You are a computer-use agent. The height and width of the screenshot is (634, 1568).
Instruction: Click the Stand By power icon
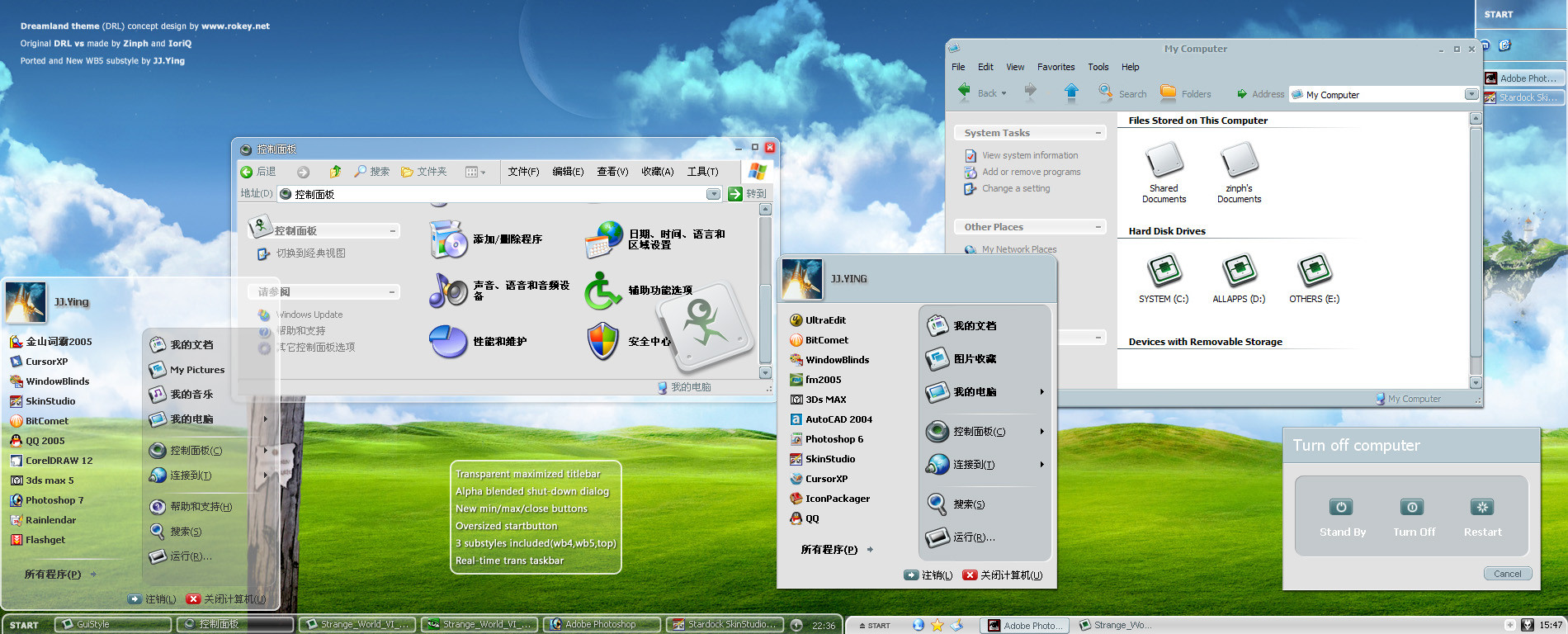(1341, 507)
